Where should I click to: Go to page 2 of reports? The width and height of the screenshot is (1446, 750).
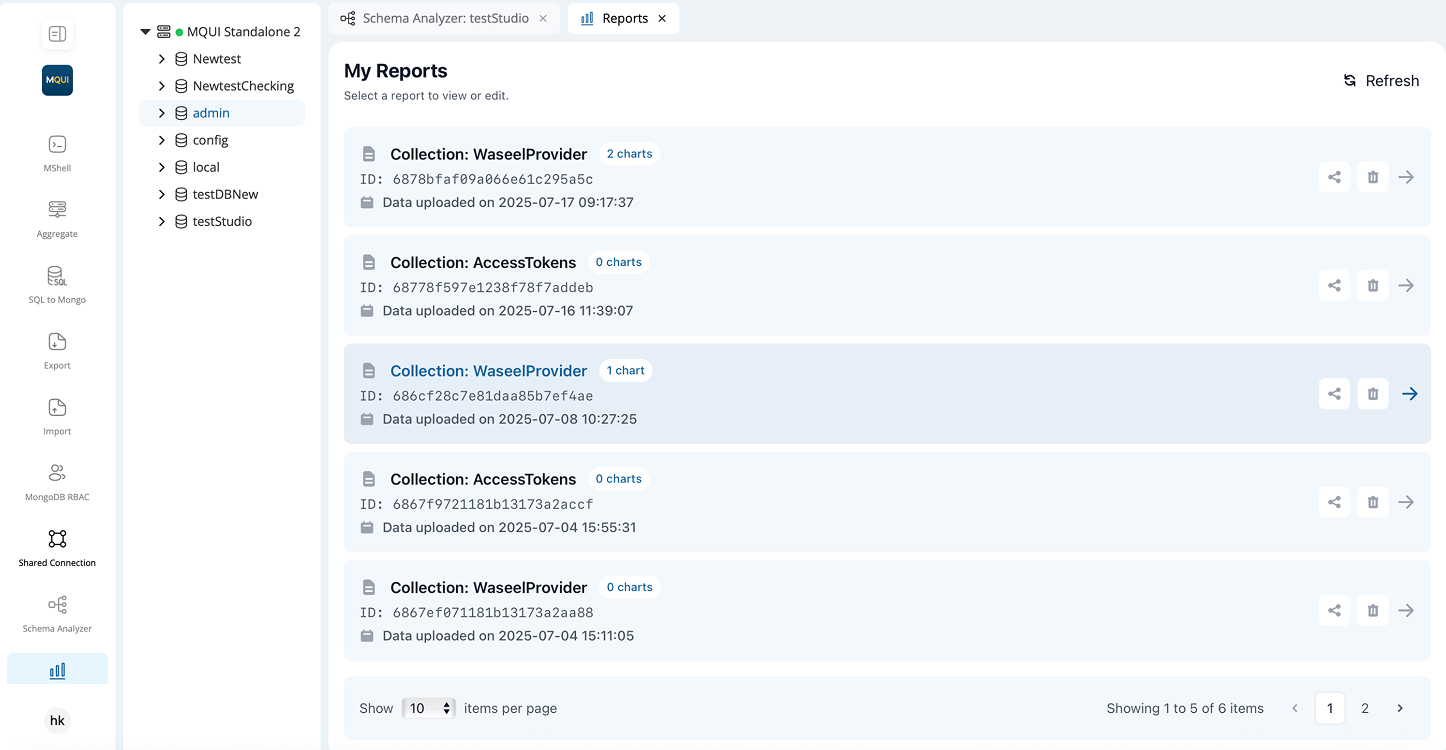(1365, 708)
